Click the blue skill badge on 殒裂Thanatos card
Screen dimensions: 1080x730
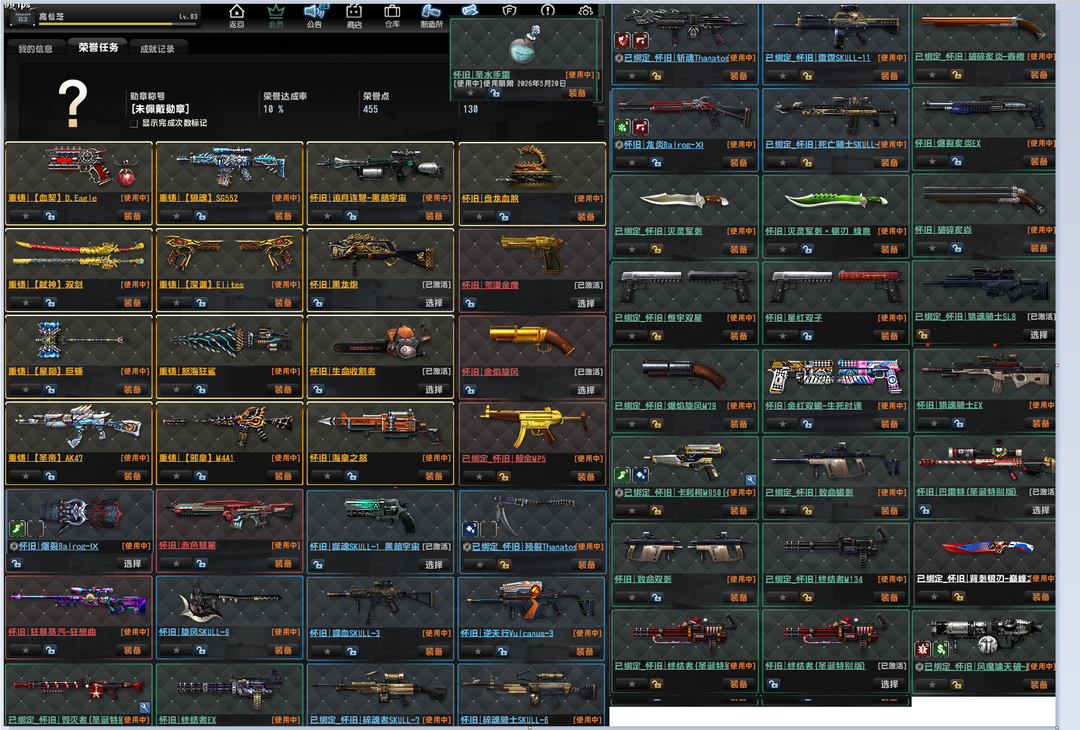pyautogui.click(x=471, y=529)
